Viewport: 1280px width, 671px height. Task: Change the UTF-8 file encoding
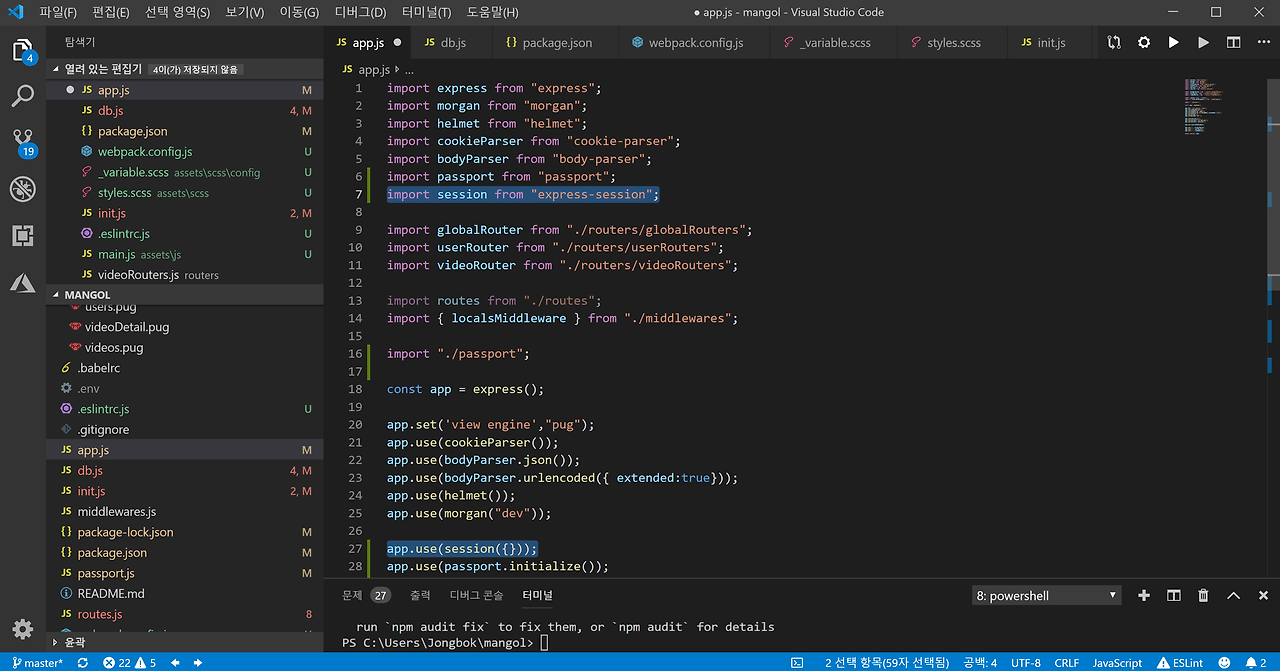[1025, 662]
